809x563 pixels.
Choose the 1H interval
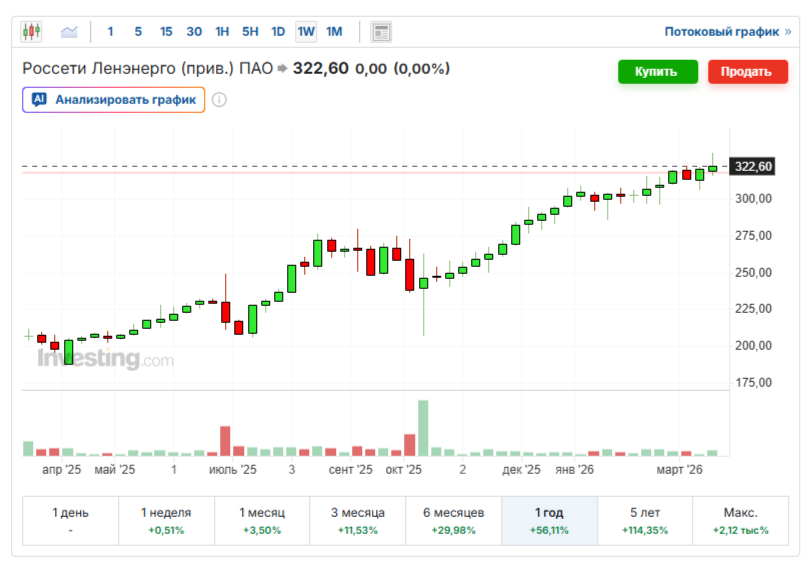click(222, 32)
